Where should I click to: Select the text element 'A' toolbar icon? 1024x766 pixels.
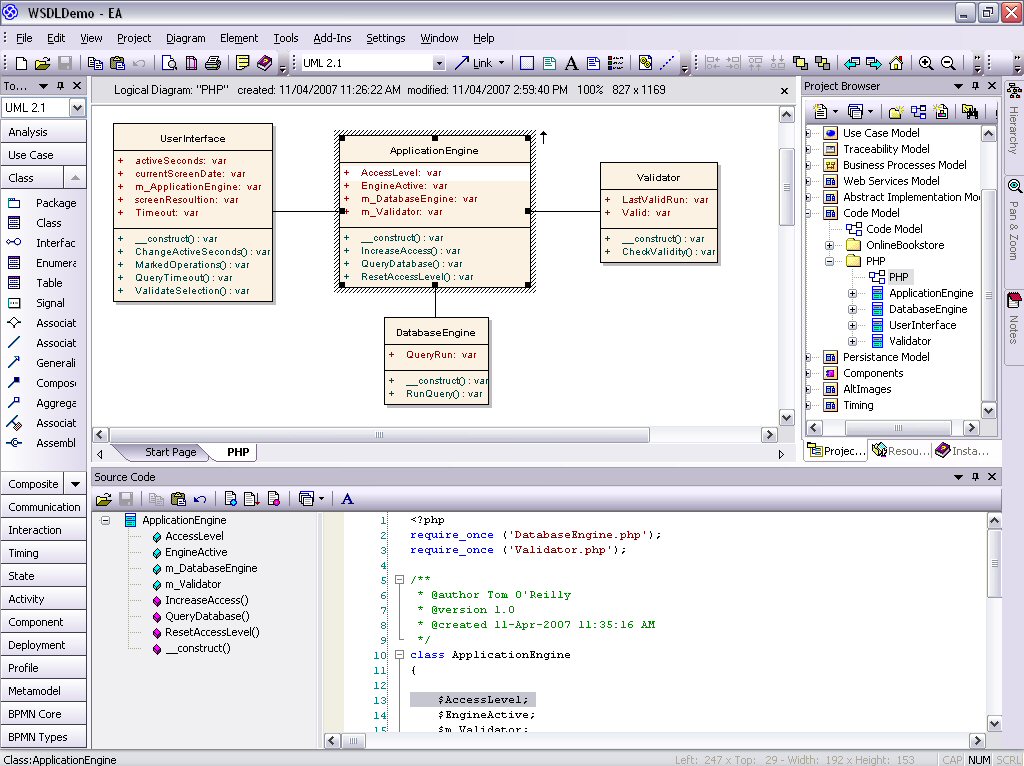tap(571, 63)
